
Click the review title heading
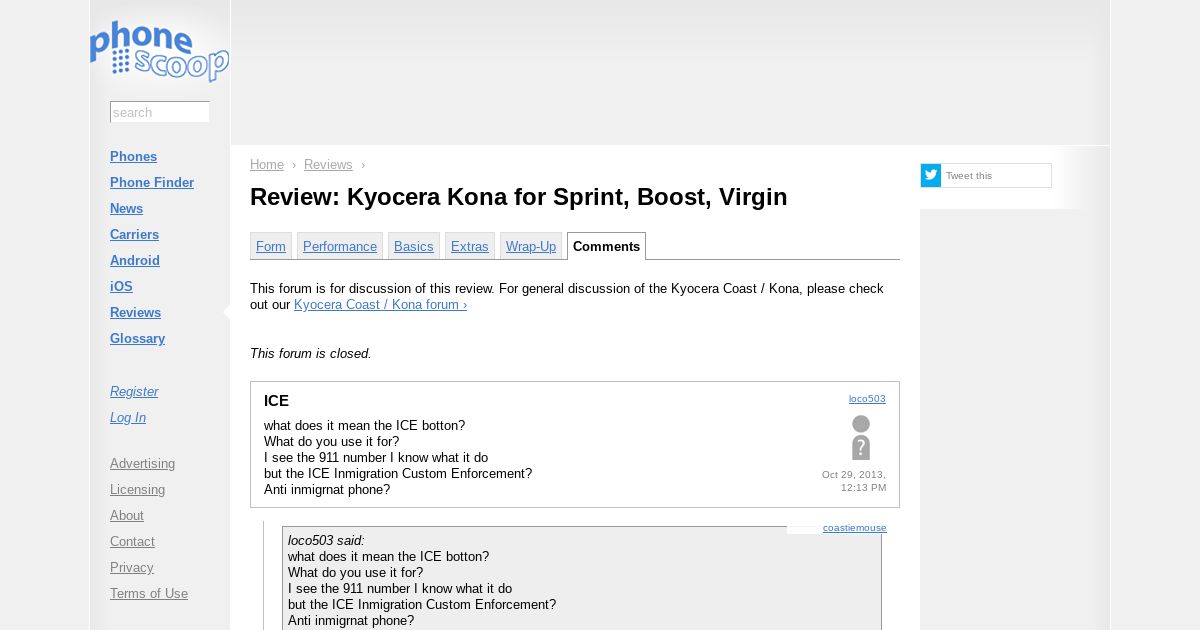click(519, 197)
